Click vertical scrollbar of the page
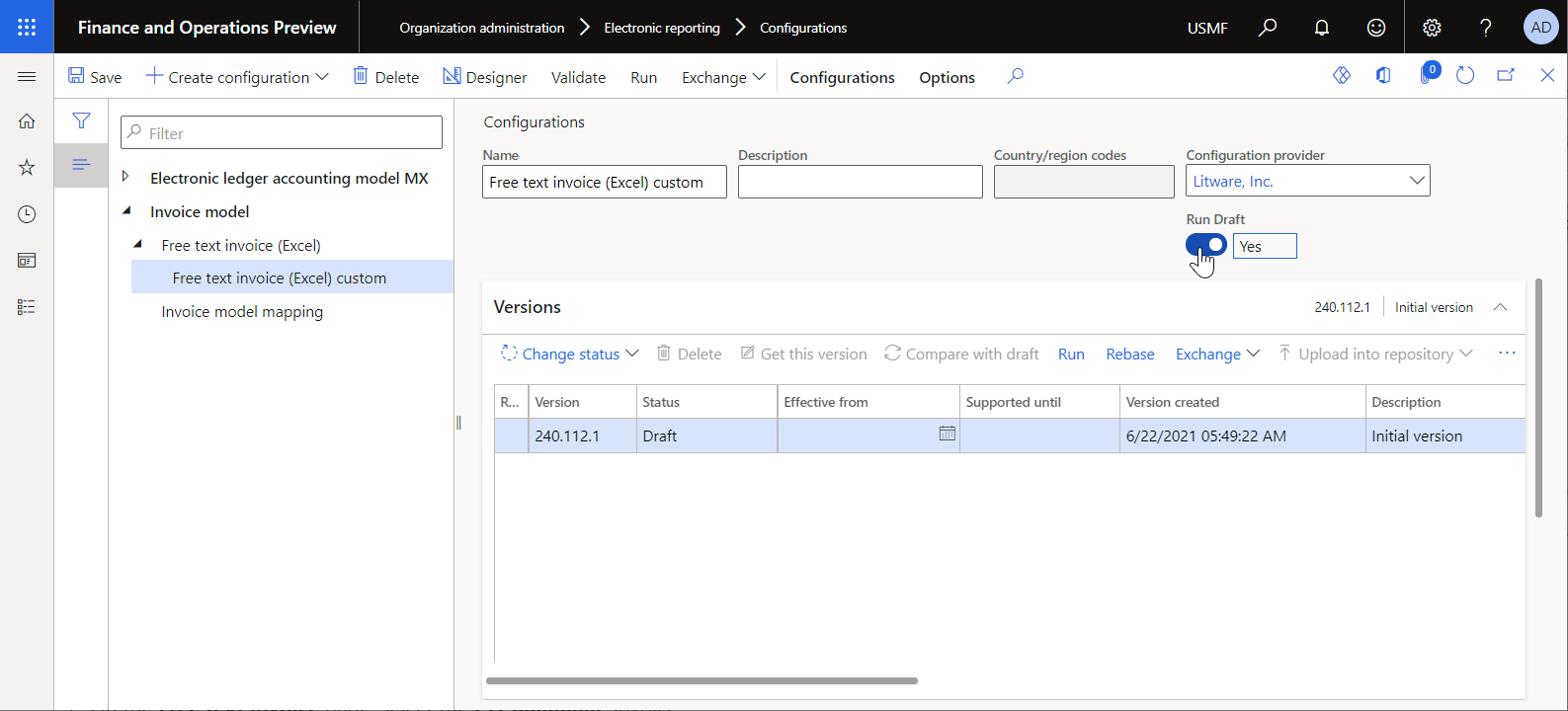Viewport: 1568px width, 711px height. 1538,398
